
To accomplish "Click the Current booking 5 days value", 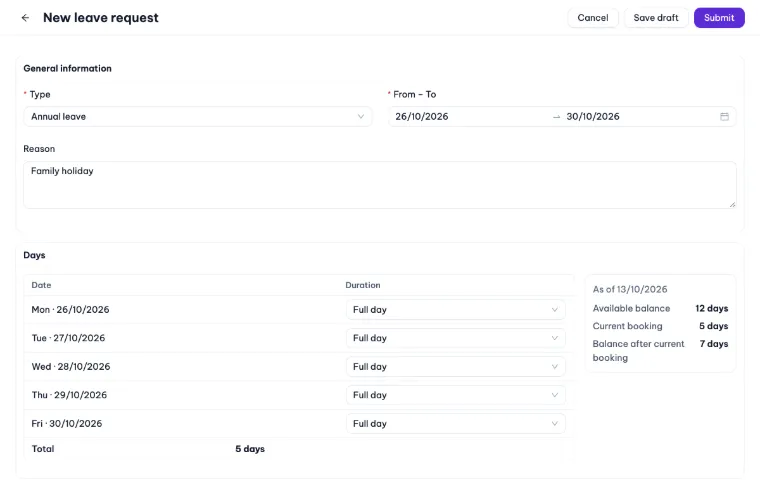I will 713,326.
